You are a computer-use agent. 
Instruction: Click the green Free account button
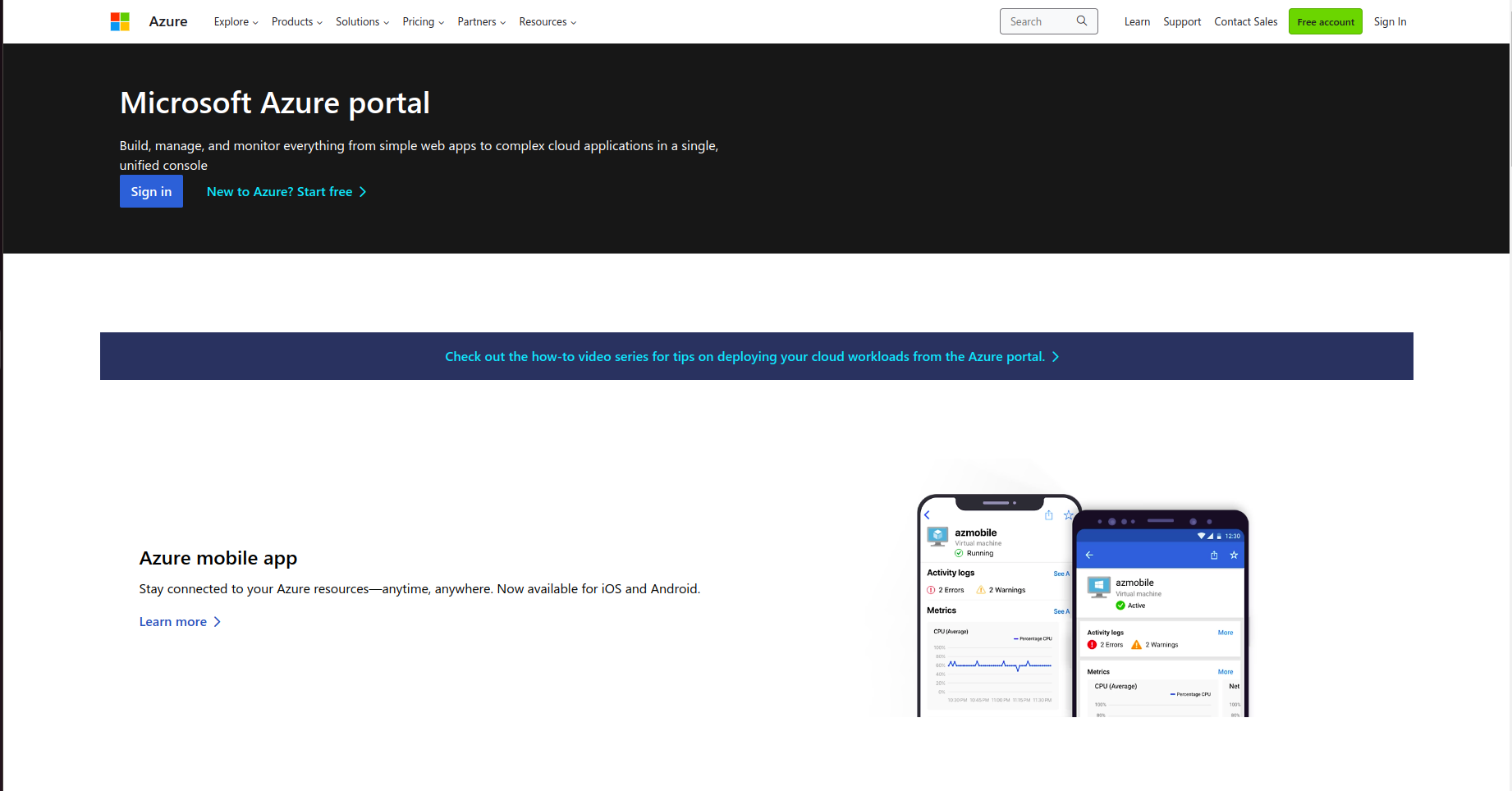[1325, 21]
